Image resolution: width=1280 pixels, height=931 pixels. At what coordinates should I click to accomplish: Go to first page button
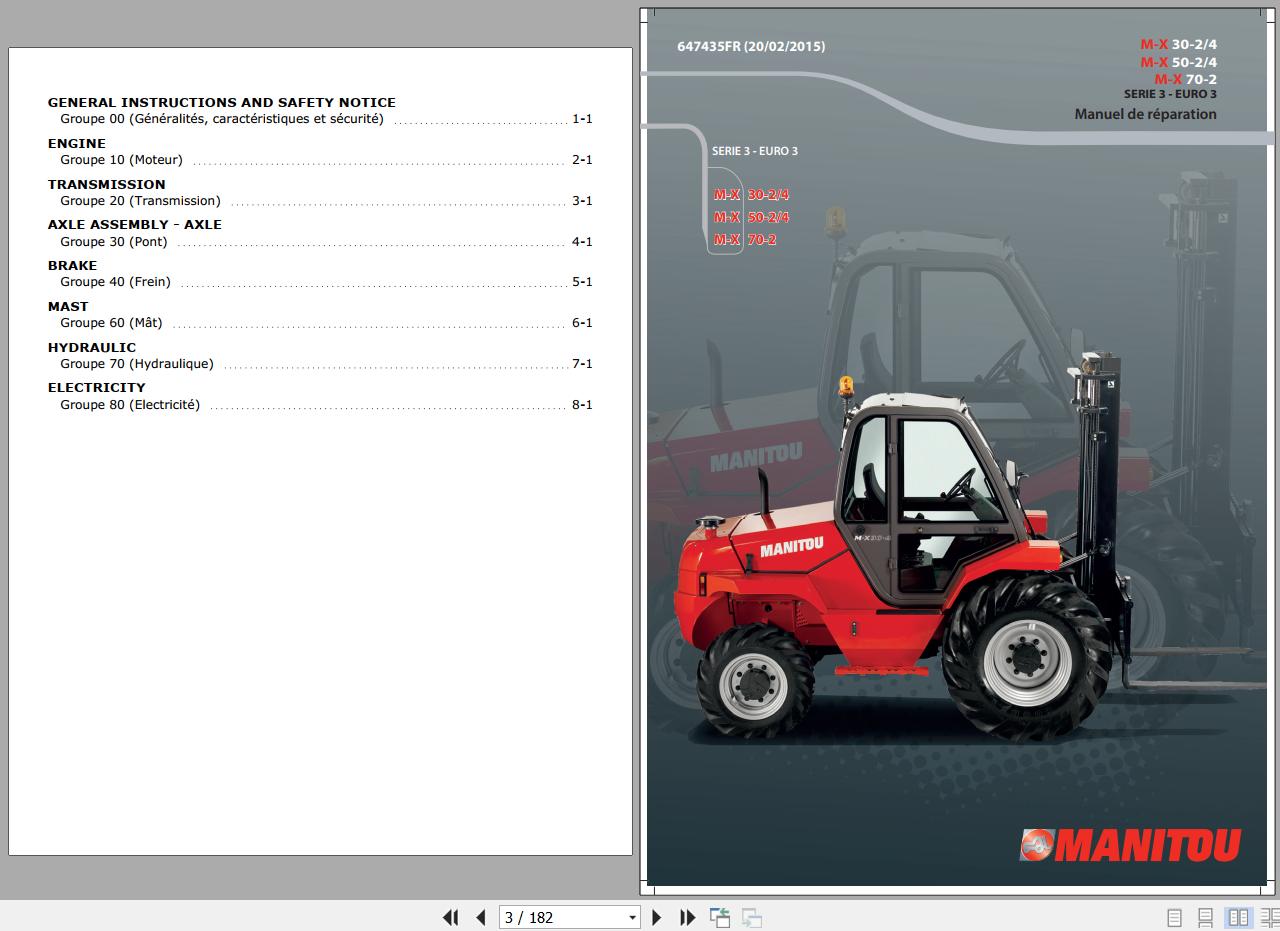(450, 917)
